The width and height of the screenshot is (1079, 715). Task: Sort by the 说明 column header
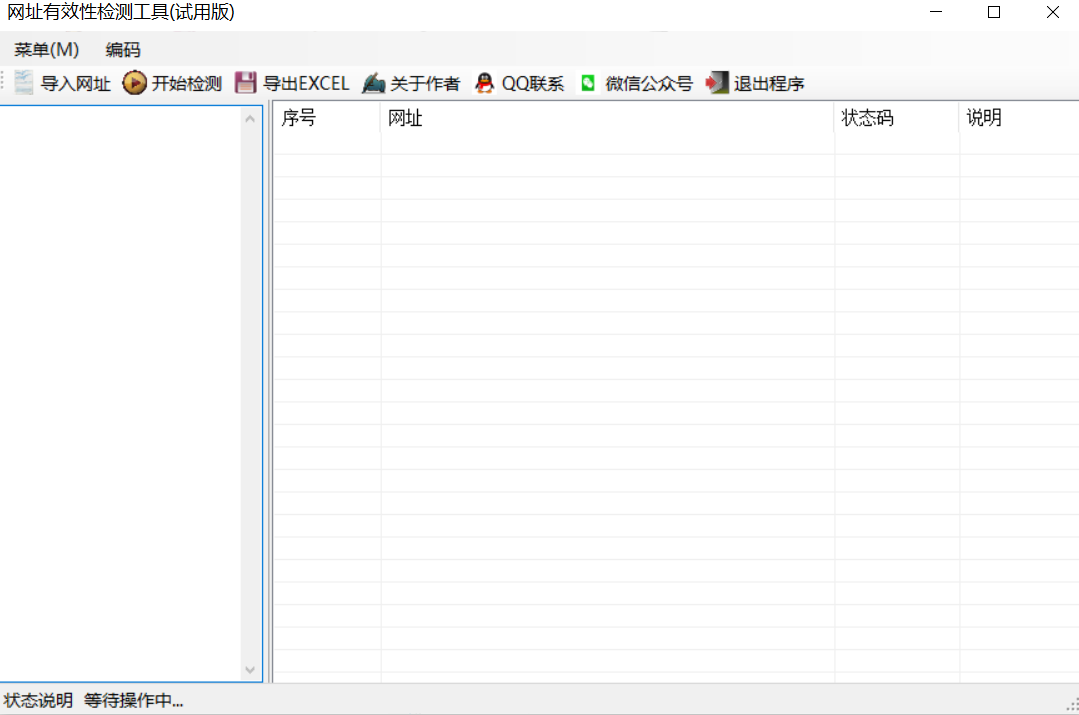pos(1019,118)
